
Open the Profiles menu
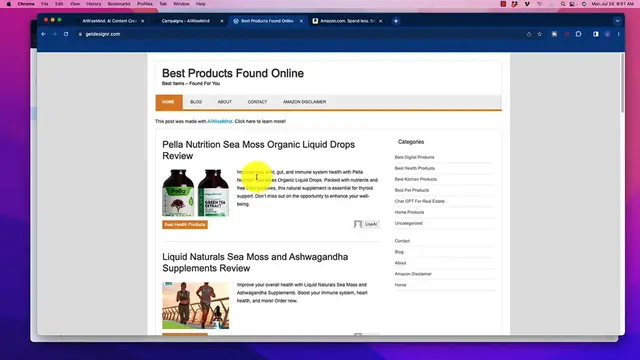pos(144,4)
